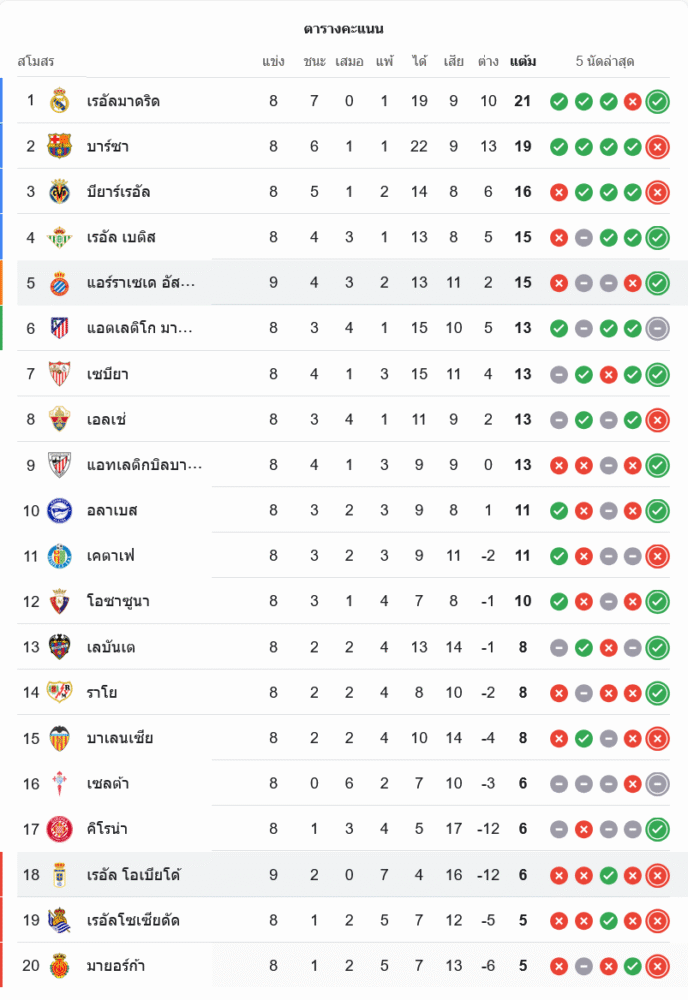Click the สโมสร club column header
This screenshot has width=688, height=1000.
tap(36, 61)
